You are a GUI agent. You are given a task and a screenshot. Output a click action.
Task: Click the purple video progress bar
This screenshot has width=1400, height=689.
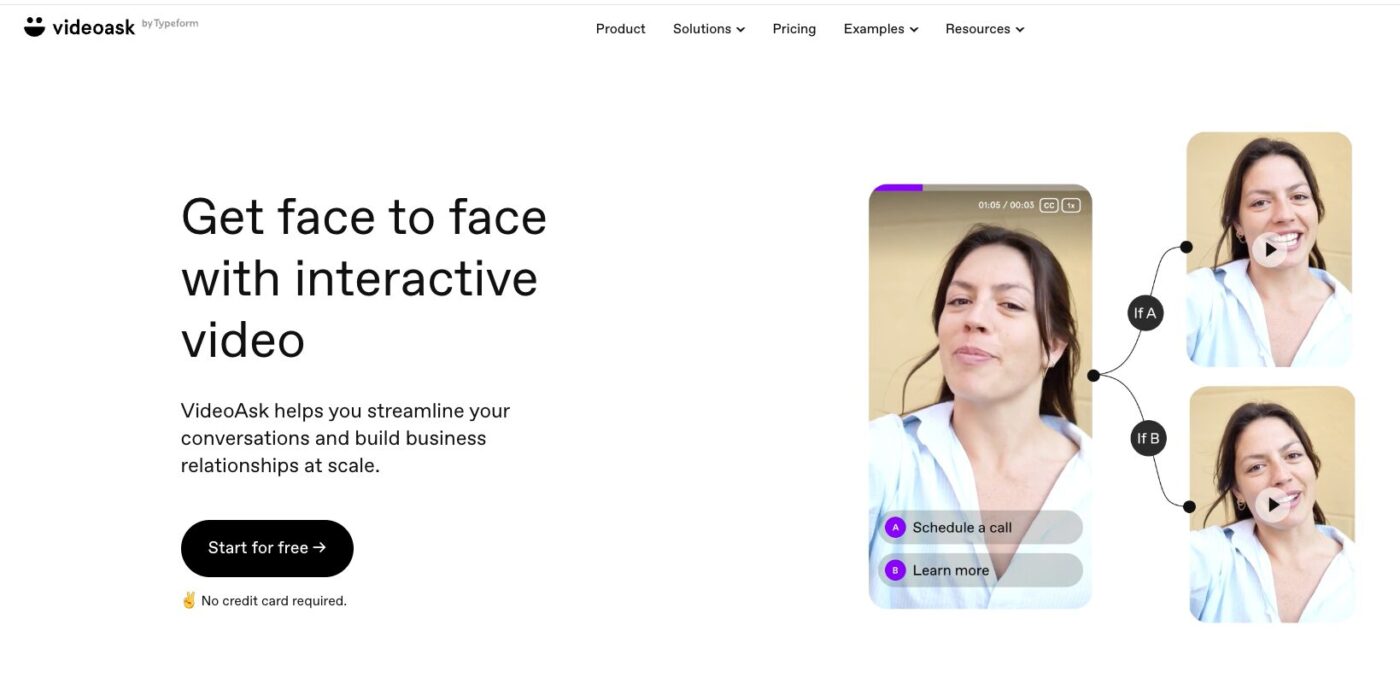point(897,187)
